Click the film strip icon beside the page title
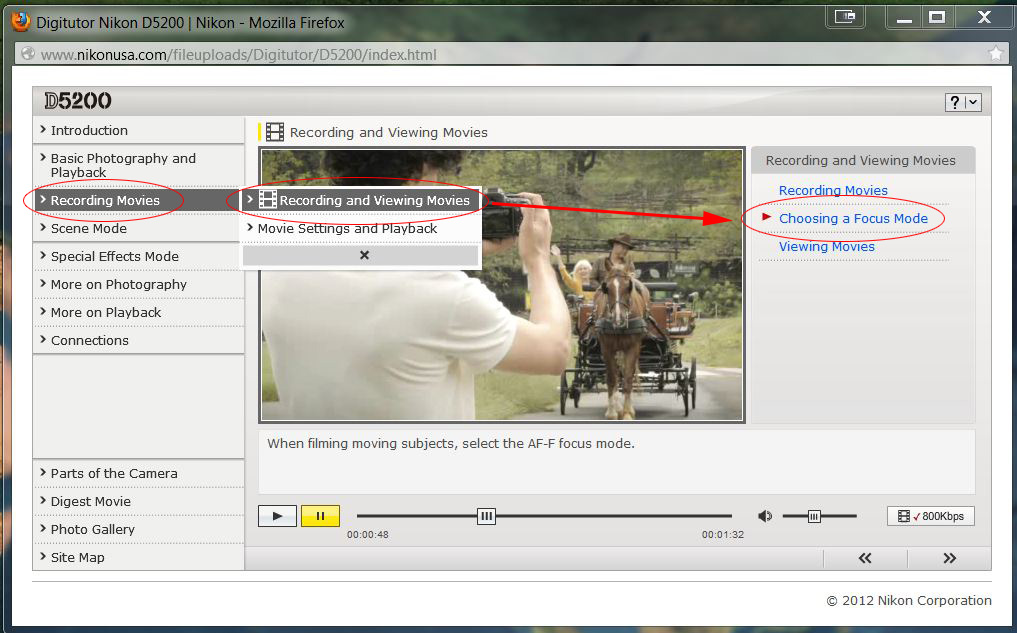Screen dimensions: 1017x633 [x=275, y=132]
